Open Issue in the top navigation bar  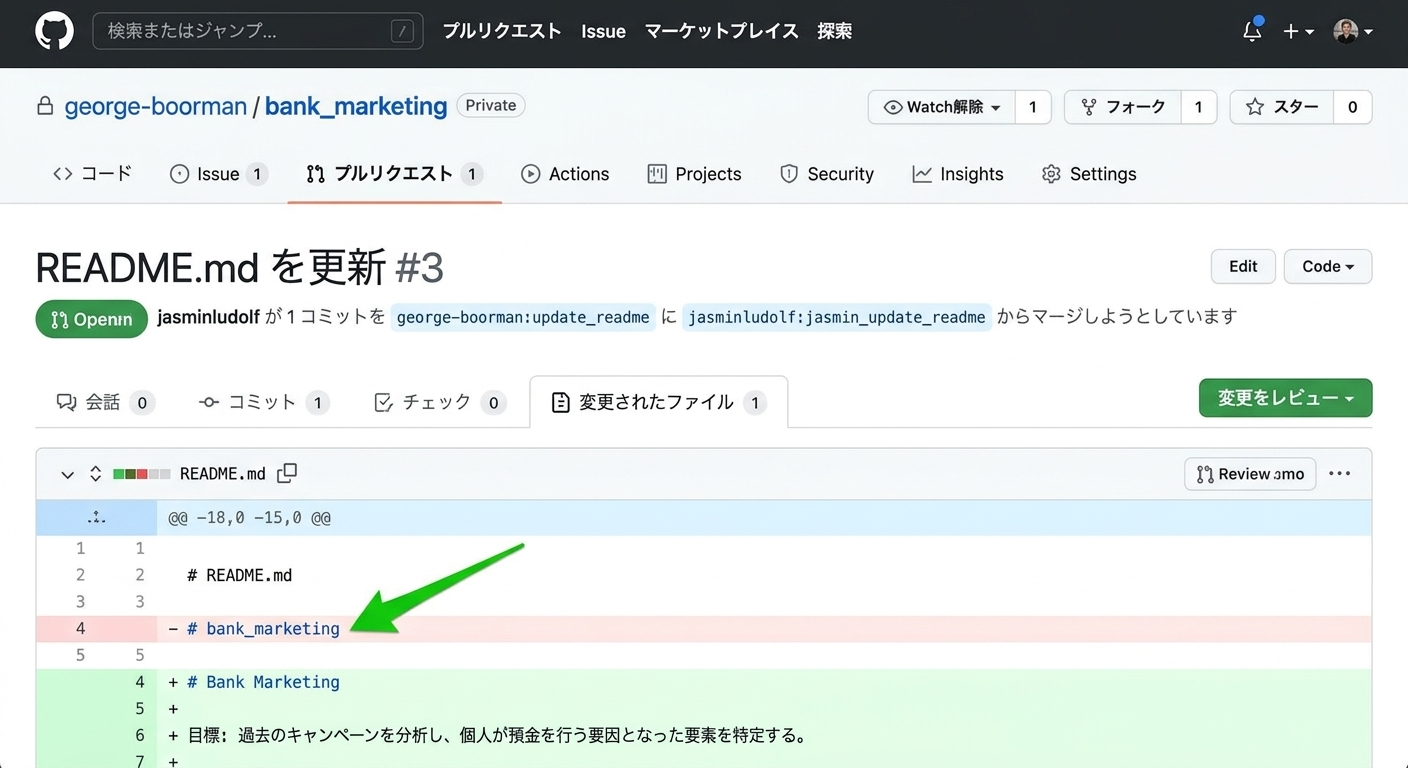[603, 31]
